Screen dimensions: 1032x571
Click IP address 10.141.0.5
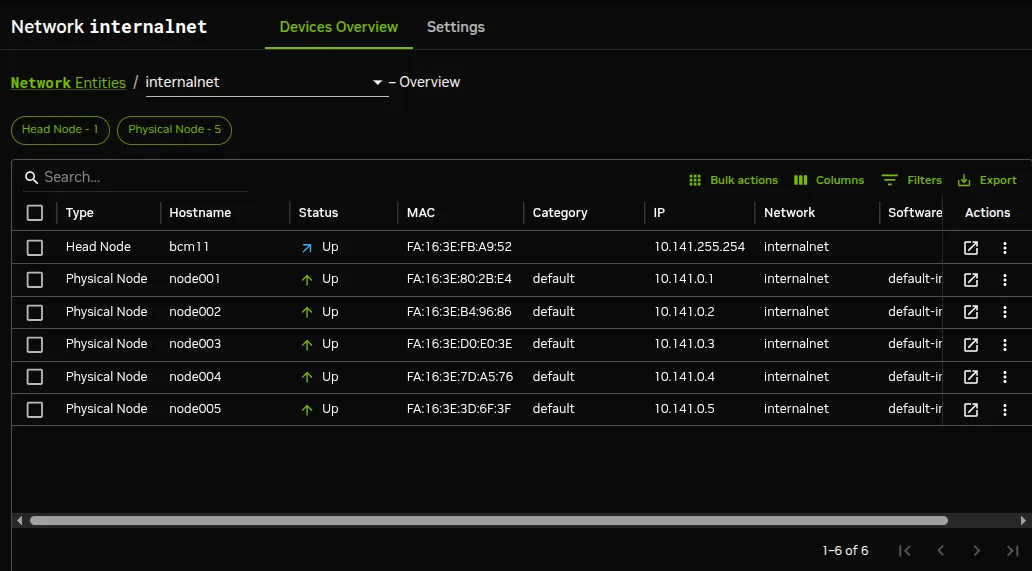684,409
